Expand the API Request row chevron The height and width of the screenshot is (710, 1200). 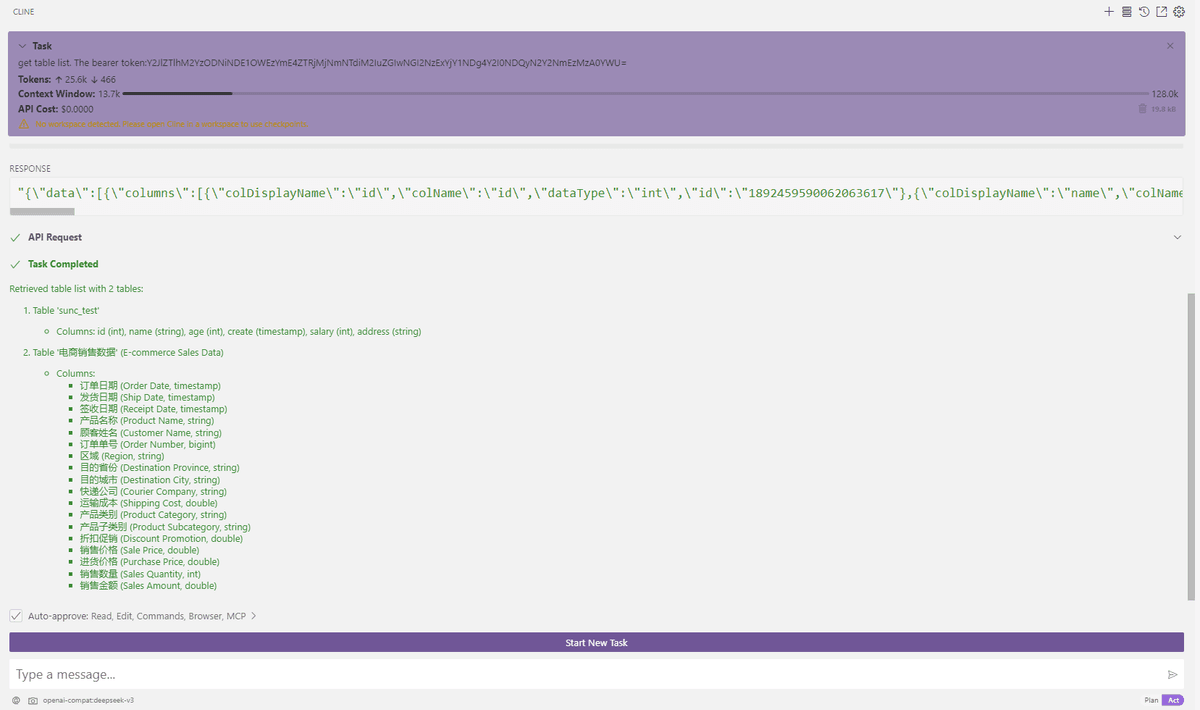click(x=1177, y=237)
